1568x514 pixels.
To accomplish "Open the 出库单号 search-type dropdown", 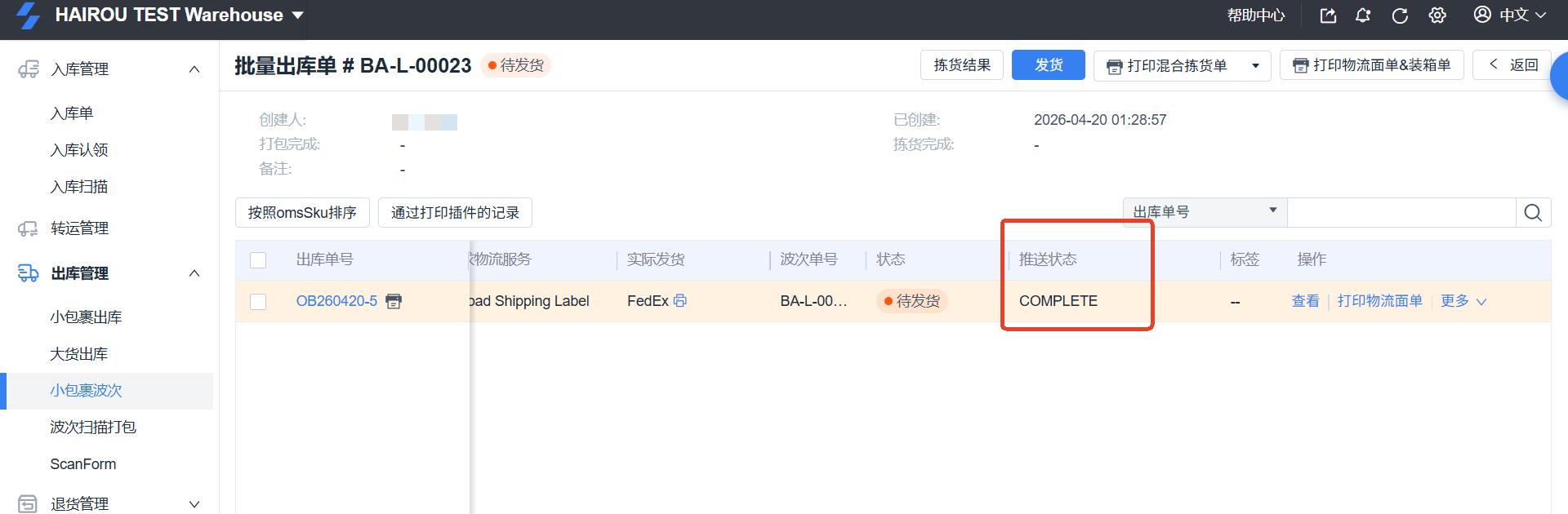I will coord(1205,212).
